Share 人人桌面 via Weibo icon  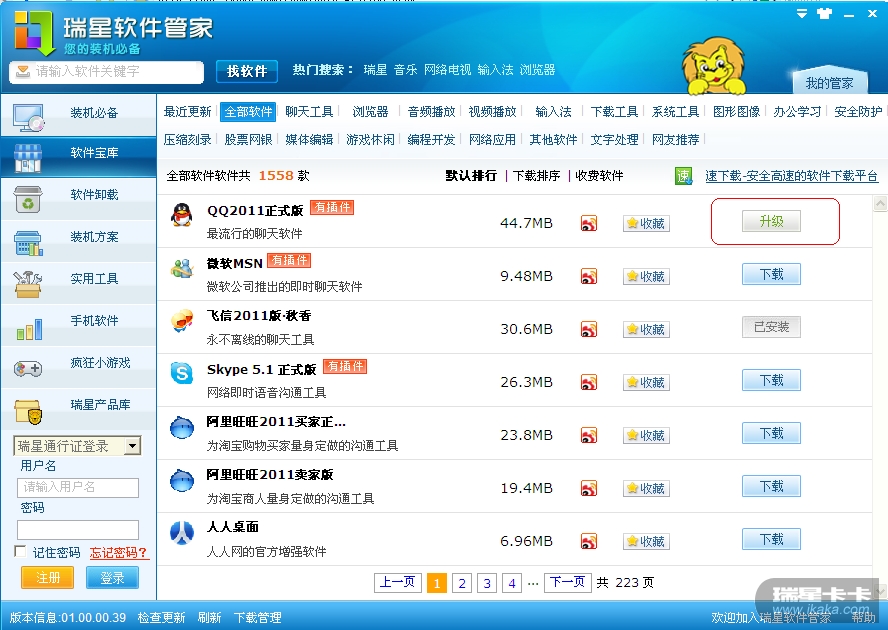589,541
